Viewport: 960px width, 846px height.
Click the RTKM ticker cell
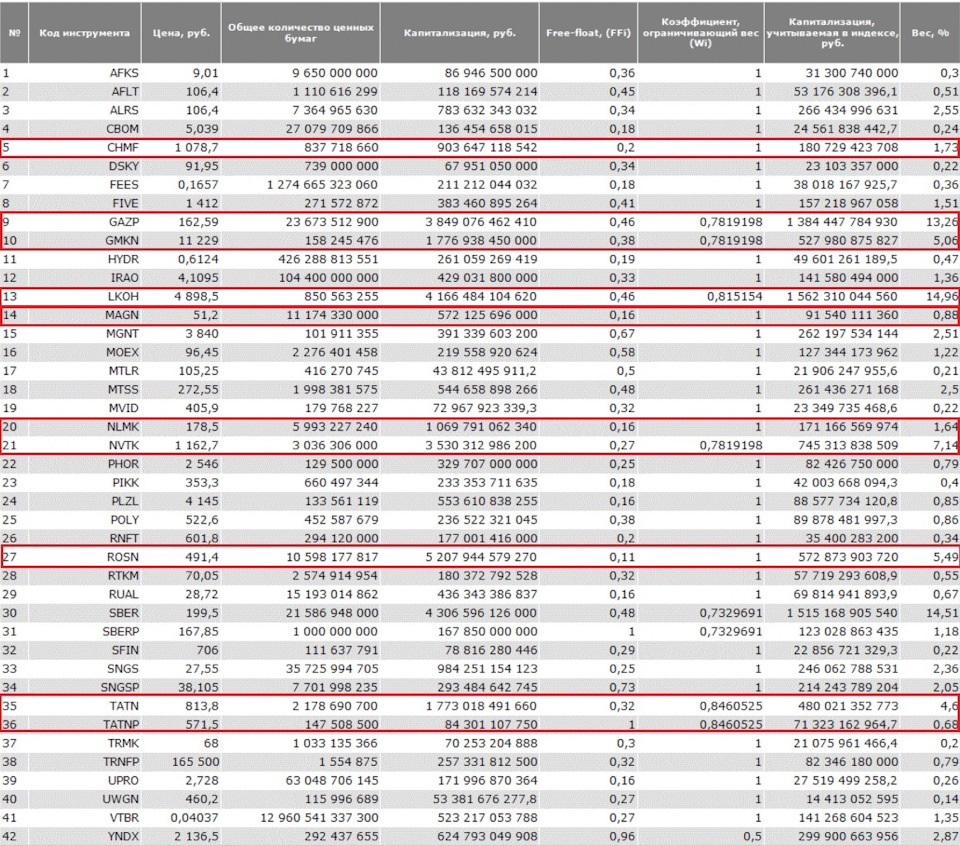click(x=123, y=576)
